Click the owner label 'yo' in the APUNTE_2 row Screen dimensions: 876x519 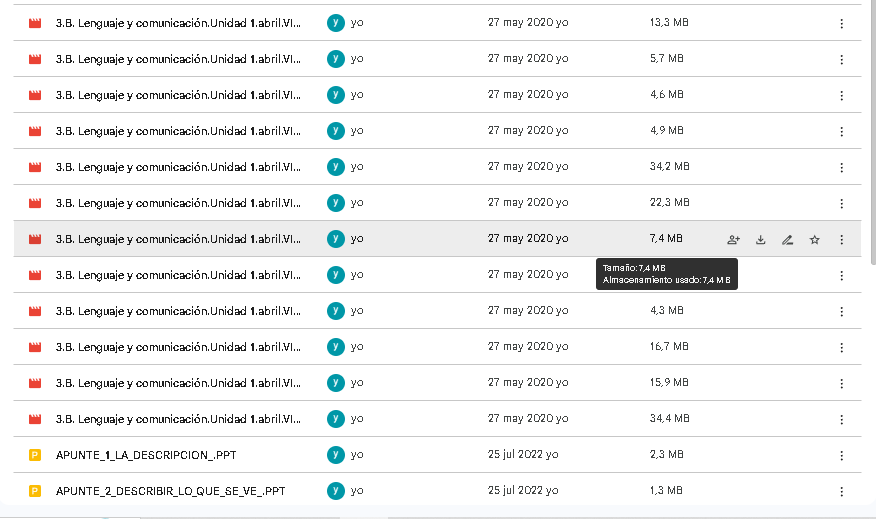point(357,491)
